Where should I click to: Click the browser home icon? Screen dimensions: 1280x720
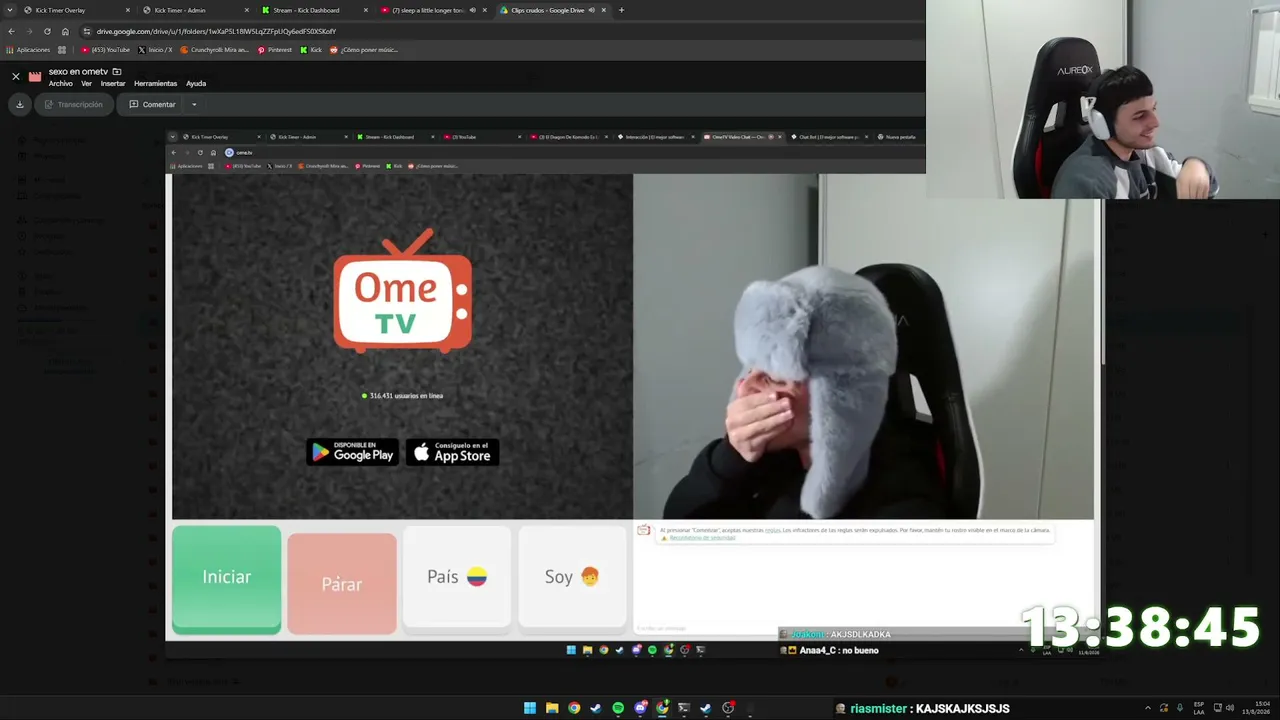[x=65, y=31]
